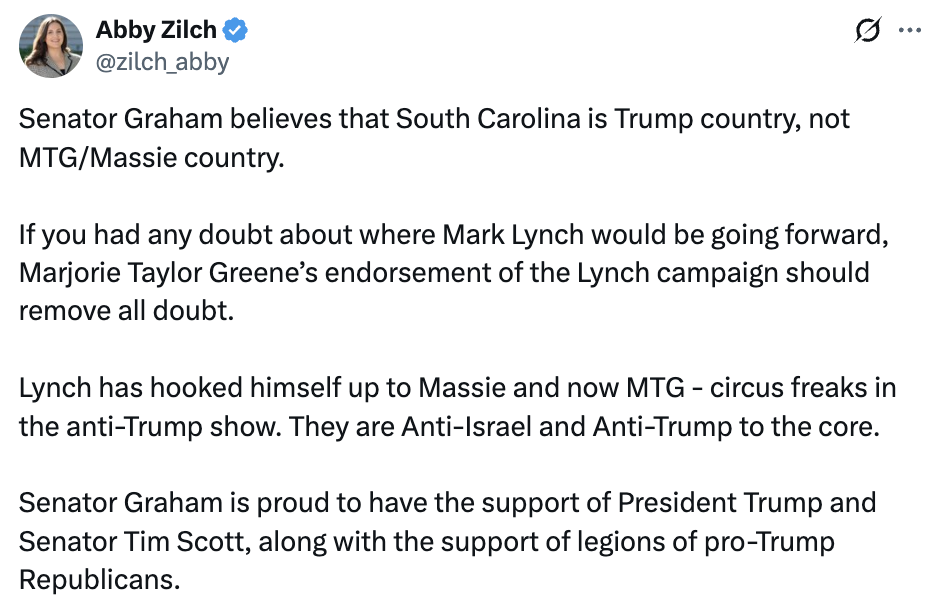Click the paragraph starting 'Lynch has hooked himself'
This screenshot has width=948, height=614.
coord(457,407)
